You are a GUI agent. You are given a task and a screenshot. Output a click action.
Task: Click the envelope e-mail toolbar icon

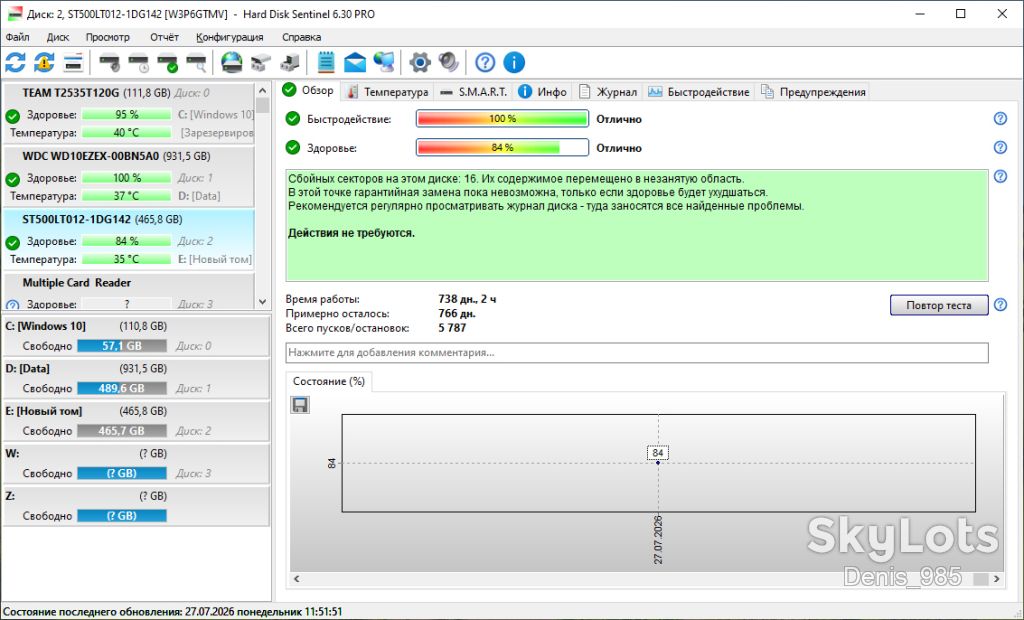(x=355, y=63)
